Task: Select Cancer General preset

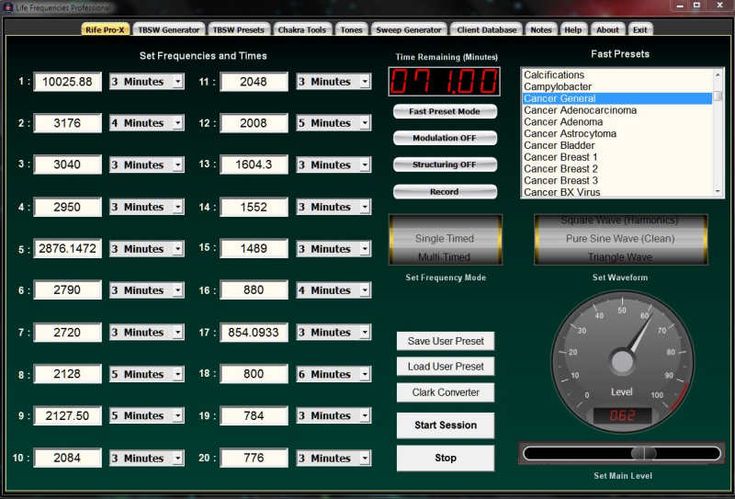Action: tap(617, 98)
